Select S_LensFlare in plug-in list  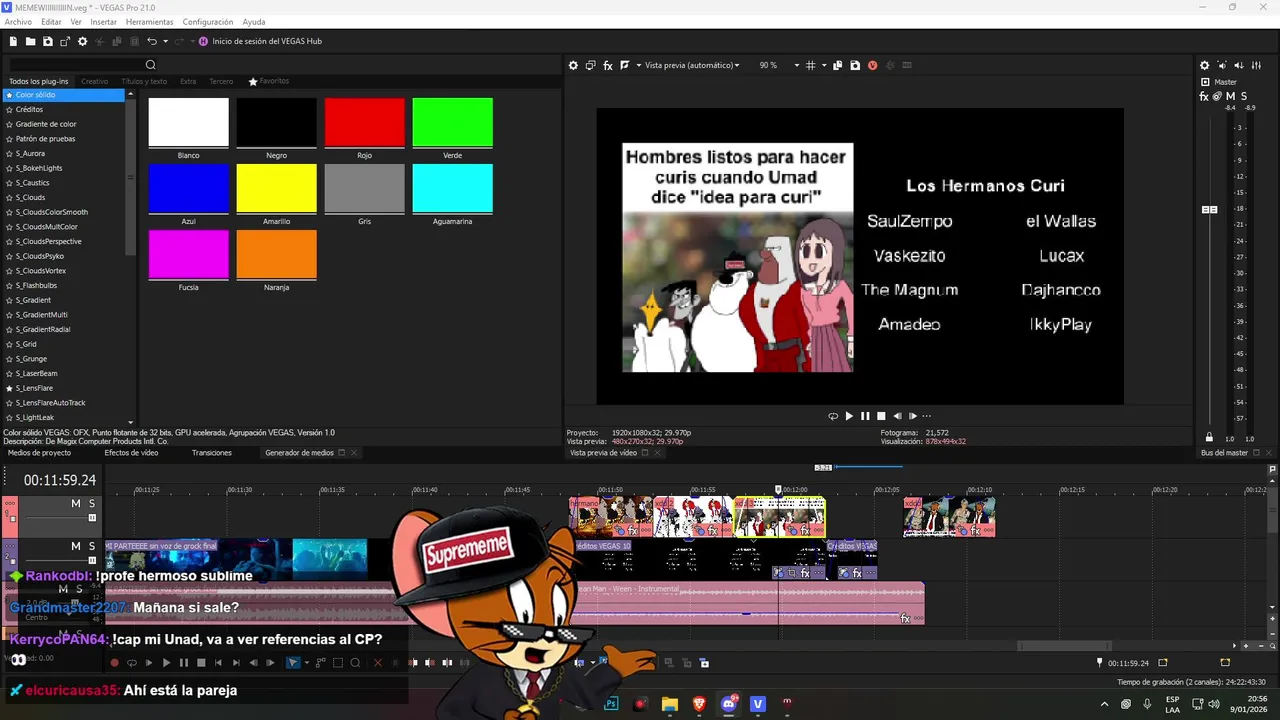[34, 388]
